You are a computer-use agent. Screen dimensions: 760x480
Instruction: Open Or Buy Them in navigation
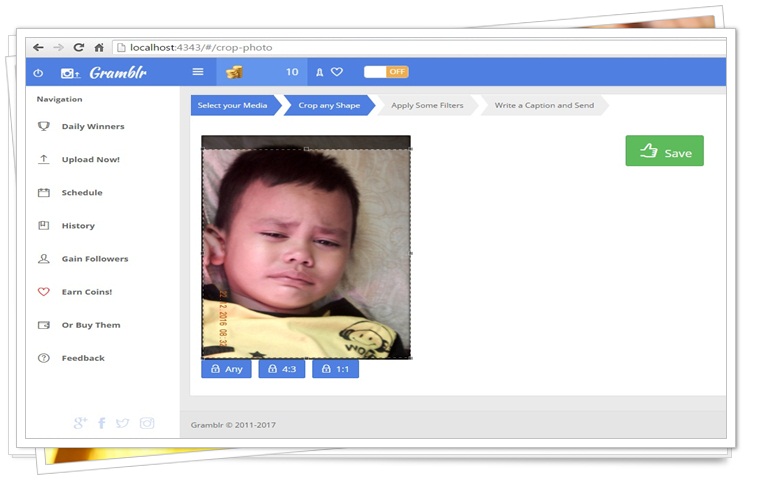[x=91, y=325]
